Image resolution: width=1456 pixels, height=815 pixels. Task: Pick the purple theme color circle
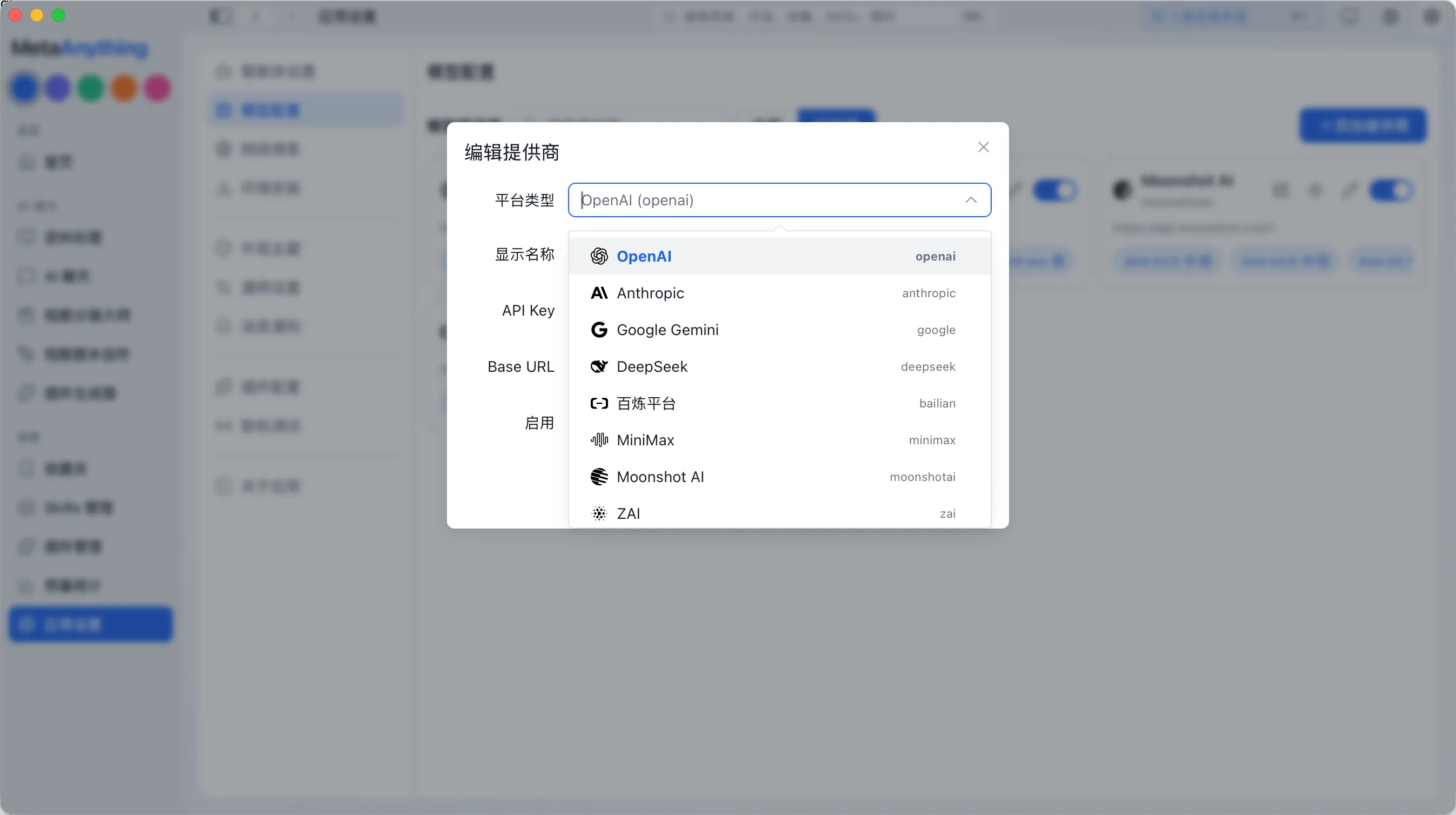pos(58,88)
